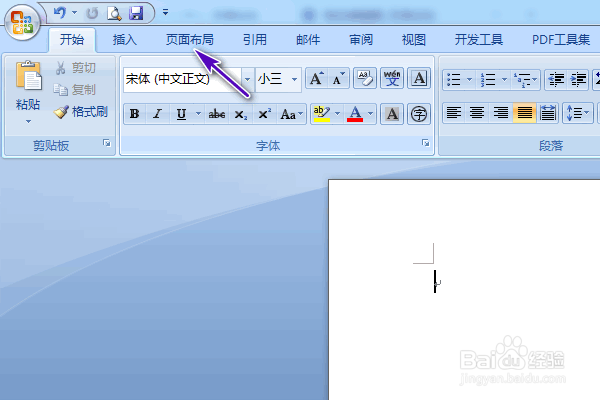Switch to the 插入 tab
Screen dimensions: 600x400
point(125,39)
